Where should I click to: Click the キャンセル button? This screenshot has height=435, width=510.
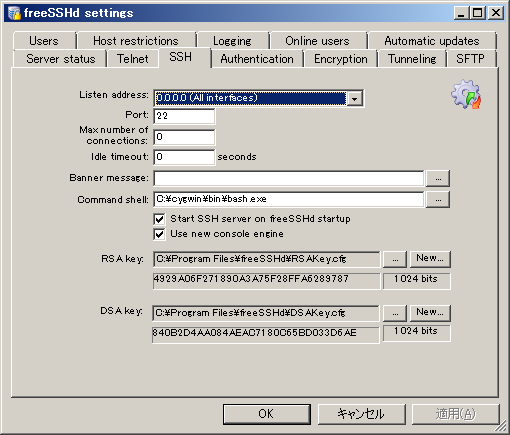point(361,414)
